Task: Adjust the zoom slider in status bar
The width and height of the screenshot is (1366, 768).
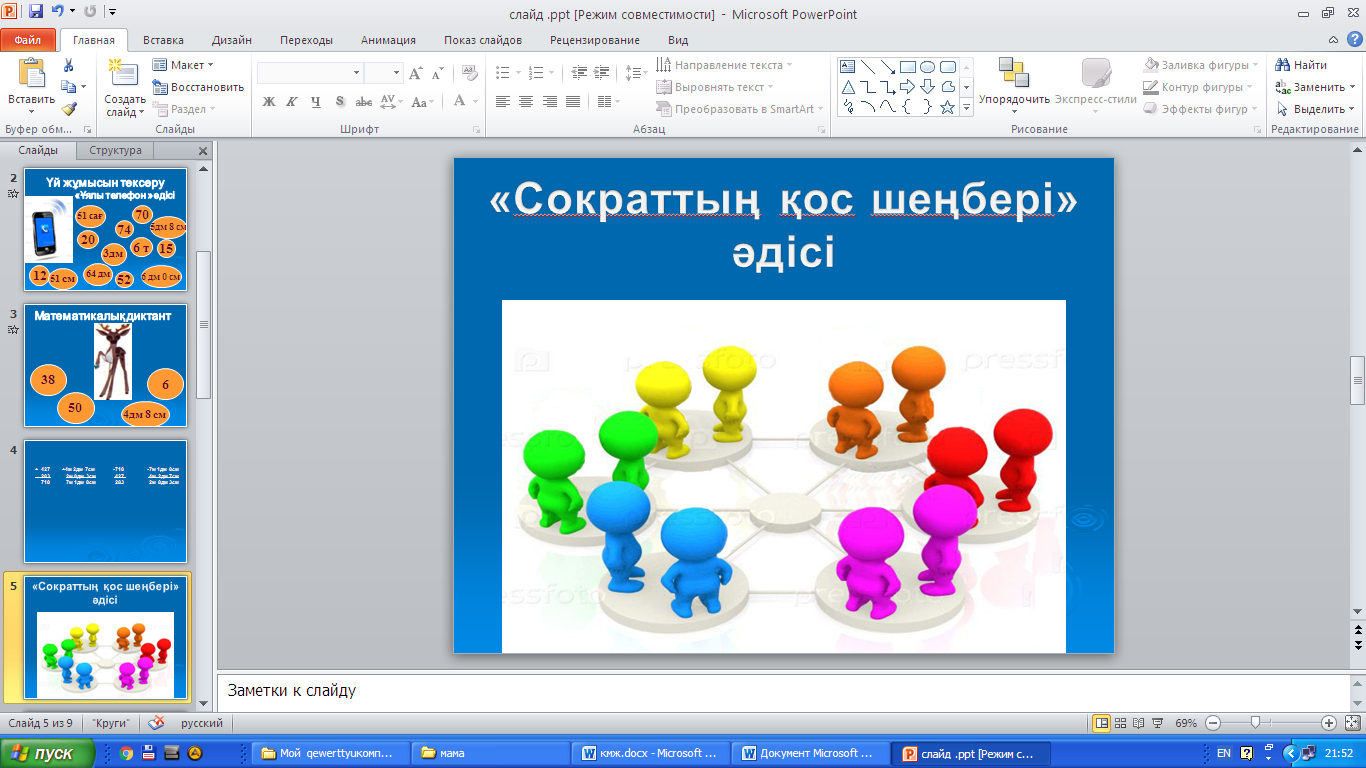Action: [1255, 722]
